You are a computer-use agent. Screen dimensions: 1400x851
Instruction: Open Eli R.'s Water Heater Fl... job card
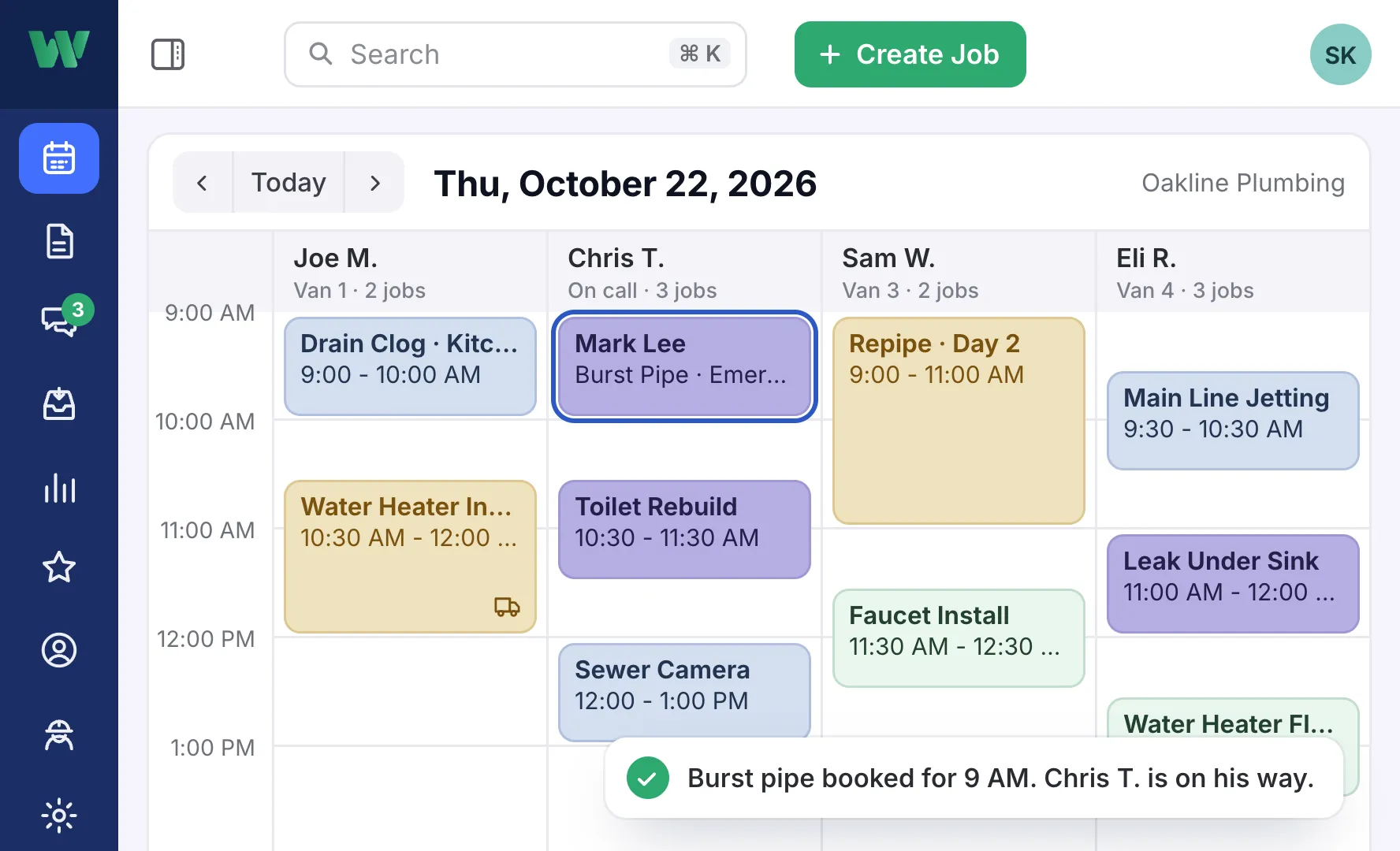coord(1233,719)
